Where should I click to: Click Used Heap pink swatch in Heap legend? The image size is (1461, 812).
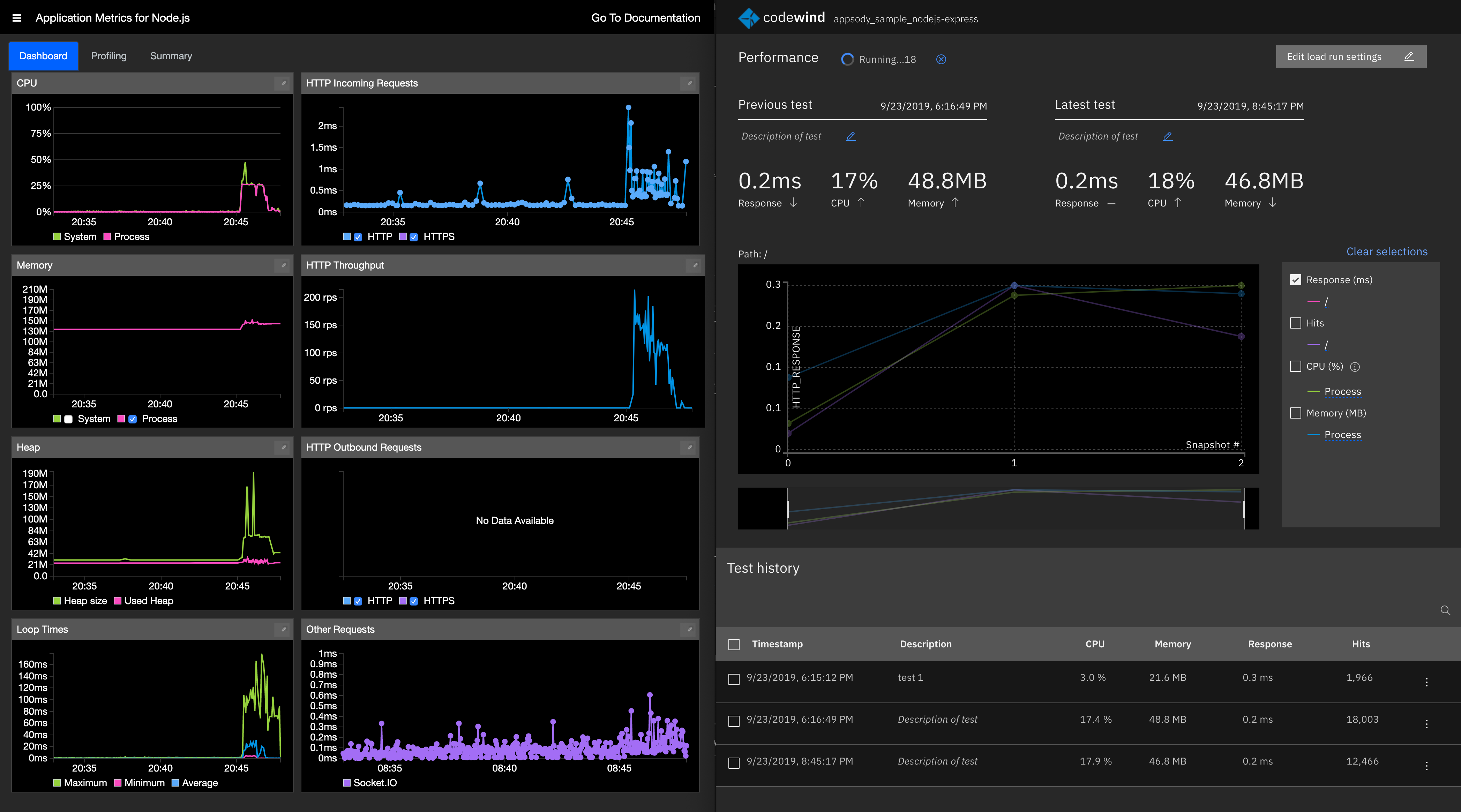pyautogui.click(x=118, y=601)
